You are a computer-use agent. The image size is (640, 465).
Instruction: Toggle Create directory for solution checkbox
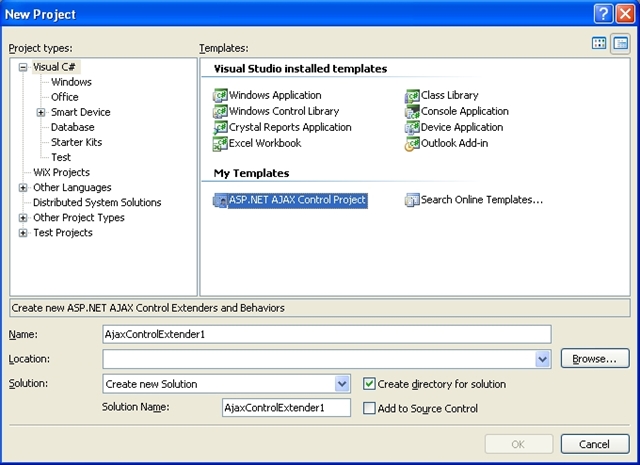pyautogui.click(x=369, y=384)
